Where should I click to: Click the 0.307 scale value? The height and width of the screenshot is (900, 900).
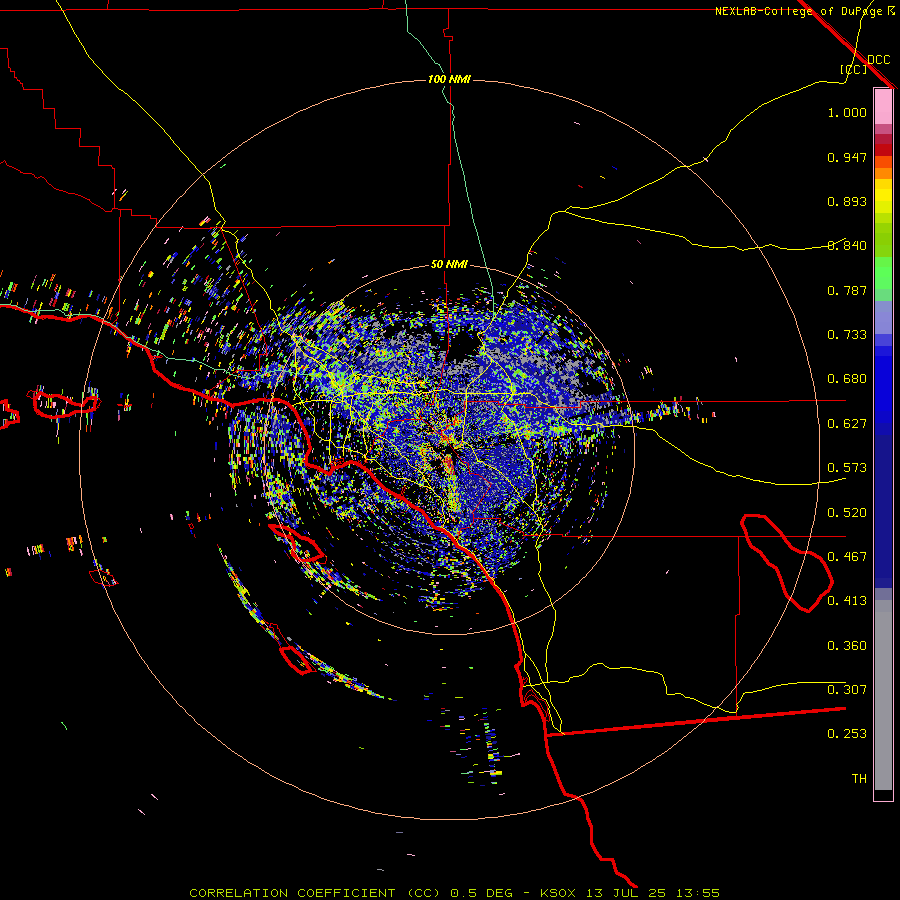coord(847,690)
